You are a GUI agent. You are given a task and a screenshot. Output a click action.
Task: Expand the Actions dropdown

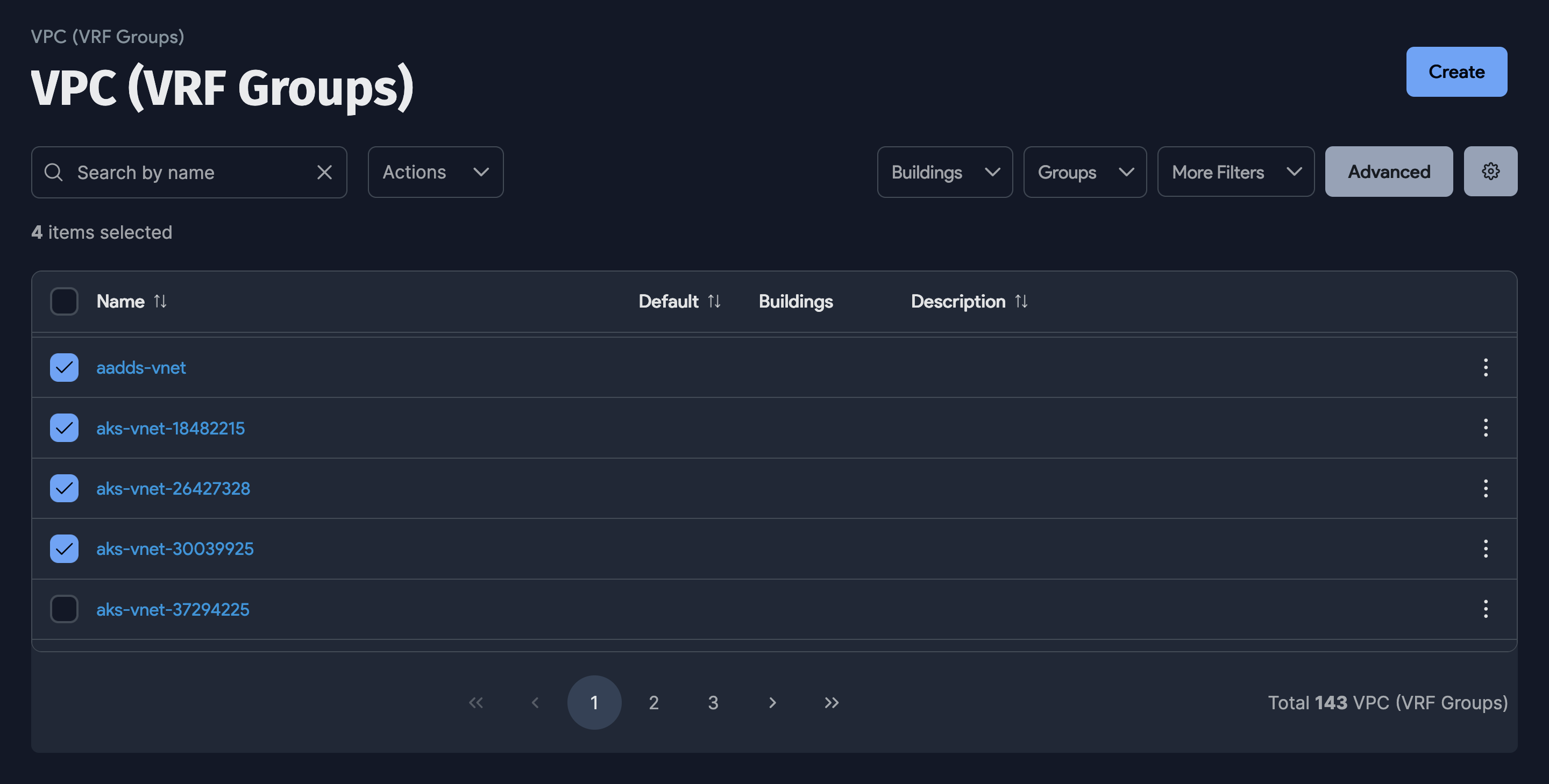(x=435, y=172)
